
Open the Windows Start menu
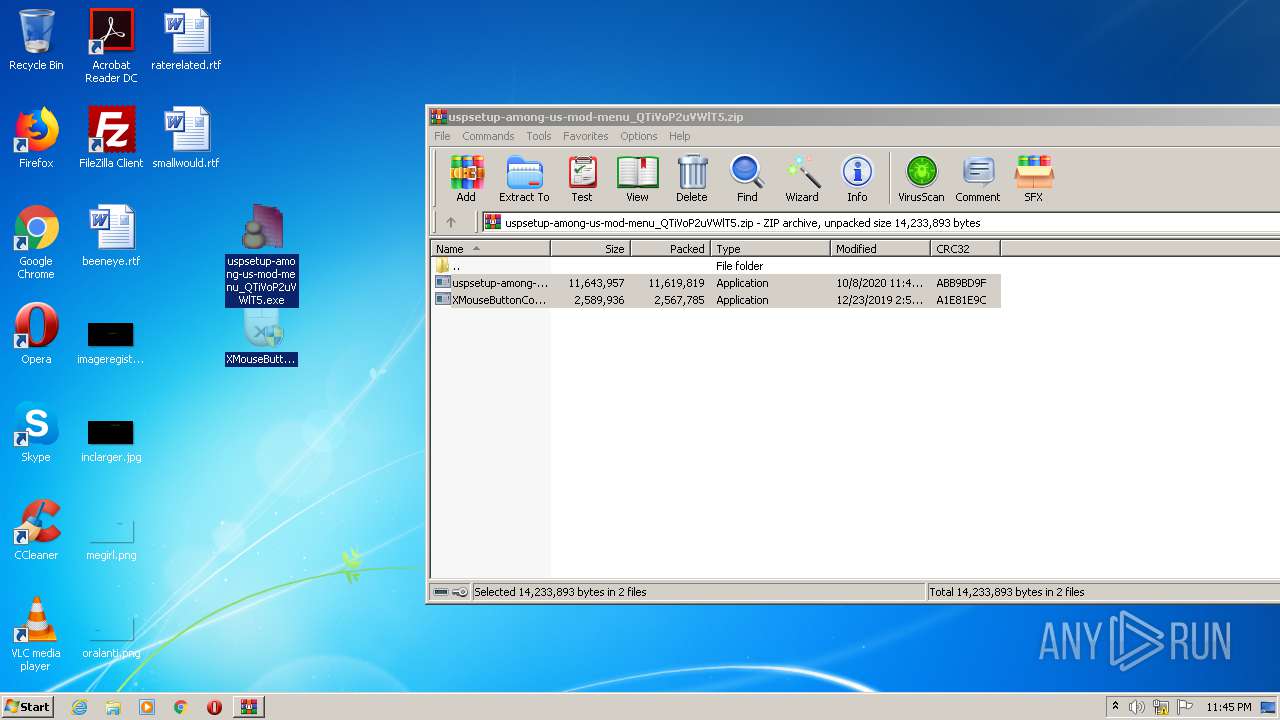pos(28,706)
